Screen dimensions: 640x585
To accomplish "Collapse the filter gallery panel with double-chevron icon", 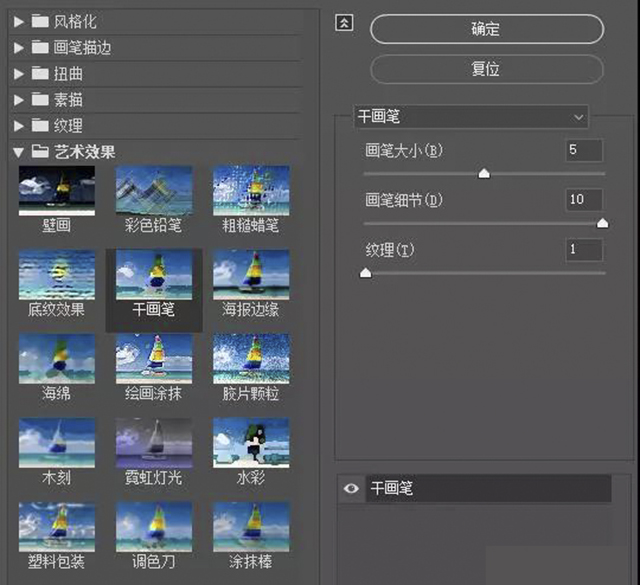I will tap(344, 23).
